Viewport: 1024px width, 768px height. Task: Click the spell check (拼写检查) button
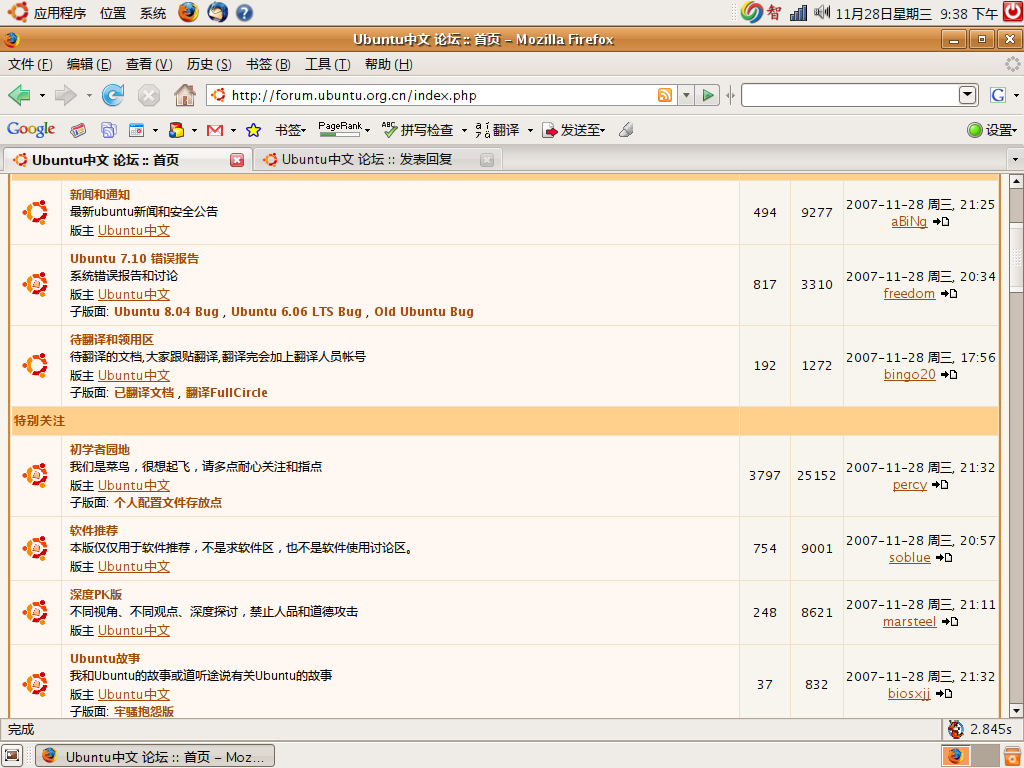(417, 130)
